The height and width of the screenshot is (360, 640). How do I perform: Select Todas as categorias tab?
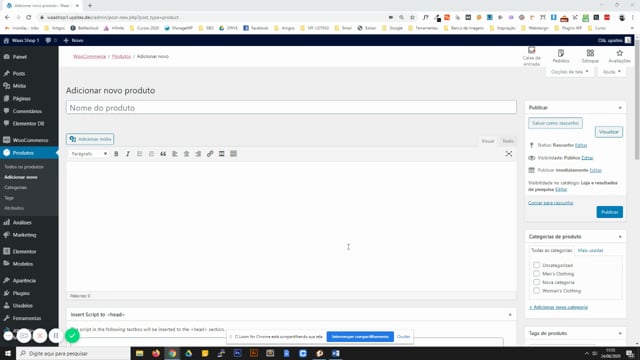point(551,250)
